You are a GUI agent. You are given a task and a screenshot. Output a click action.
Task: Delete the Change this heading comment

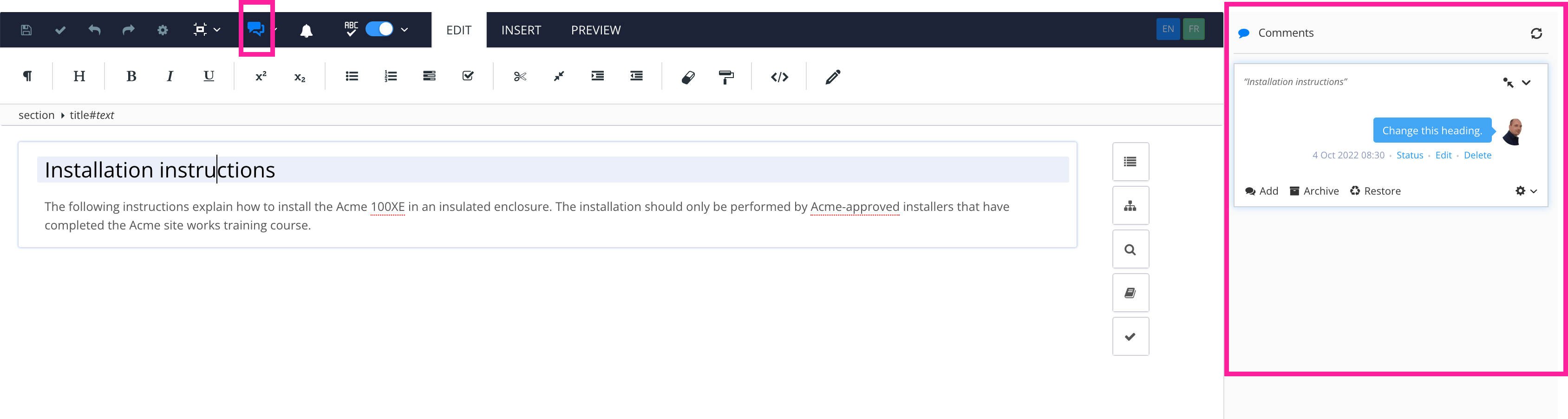click(x=1477, y=155)
